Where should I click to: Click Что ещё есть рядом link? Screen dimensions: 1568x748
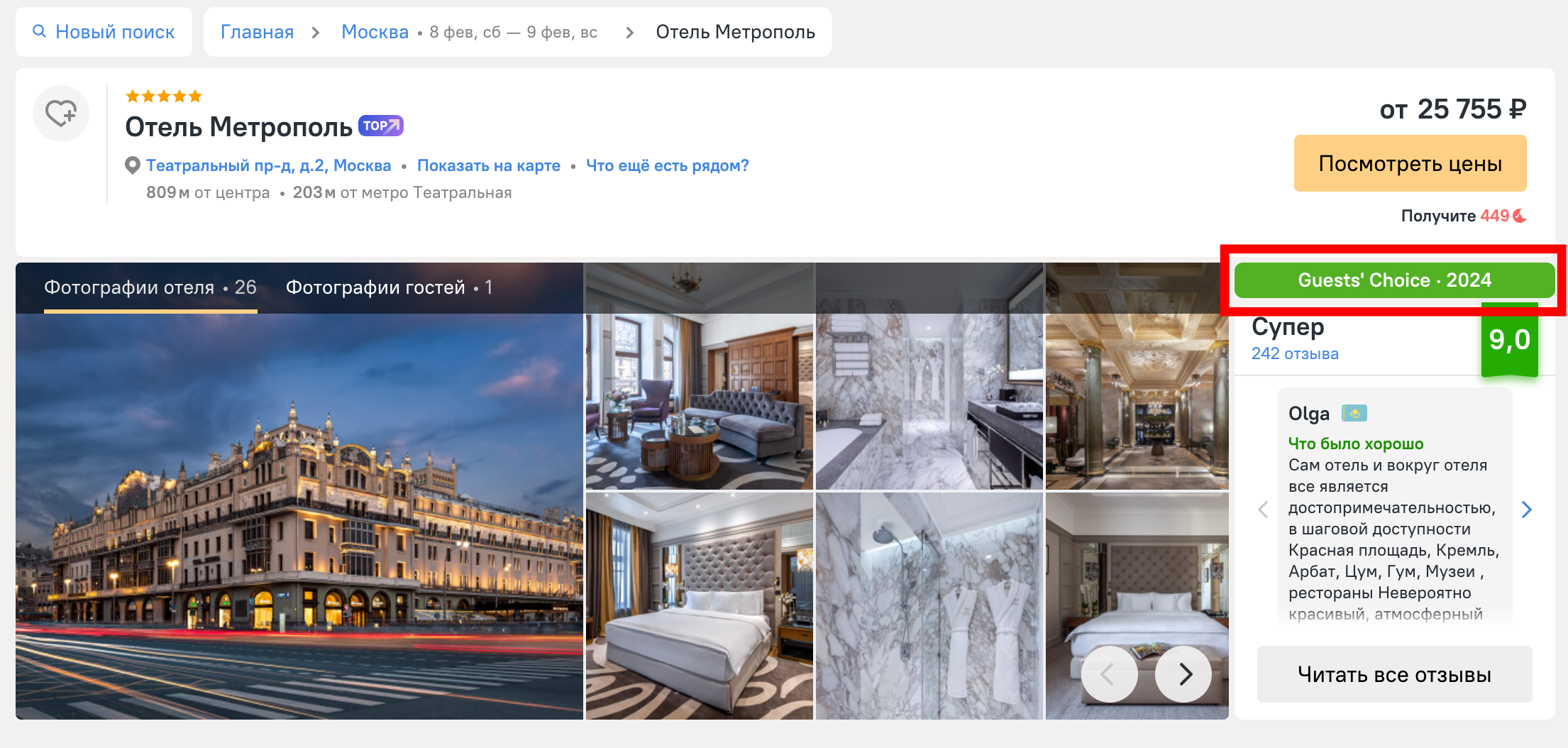[667, 165]
